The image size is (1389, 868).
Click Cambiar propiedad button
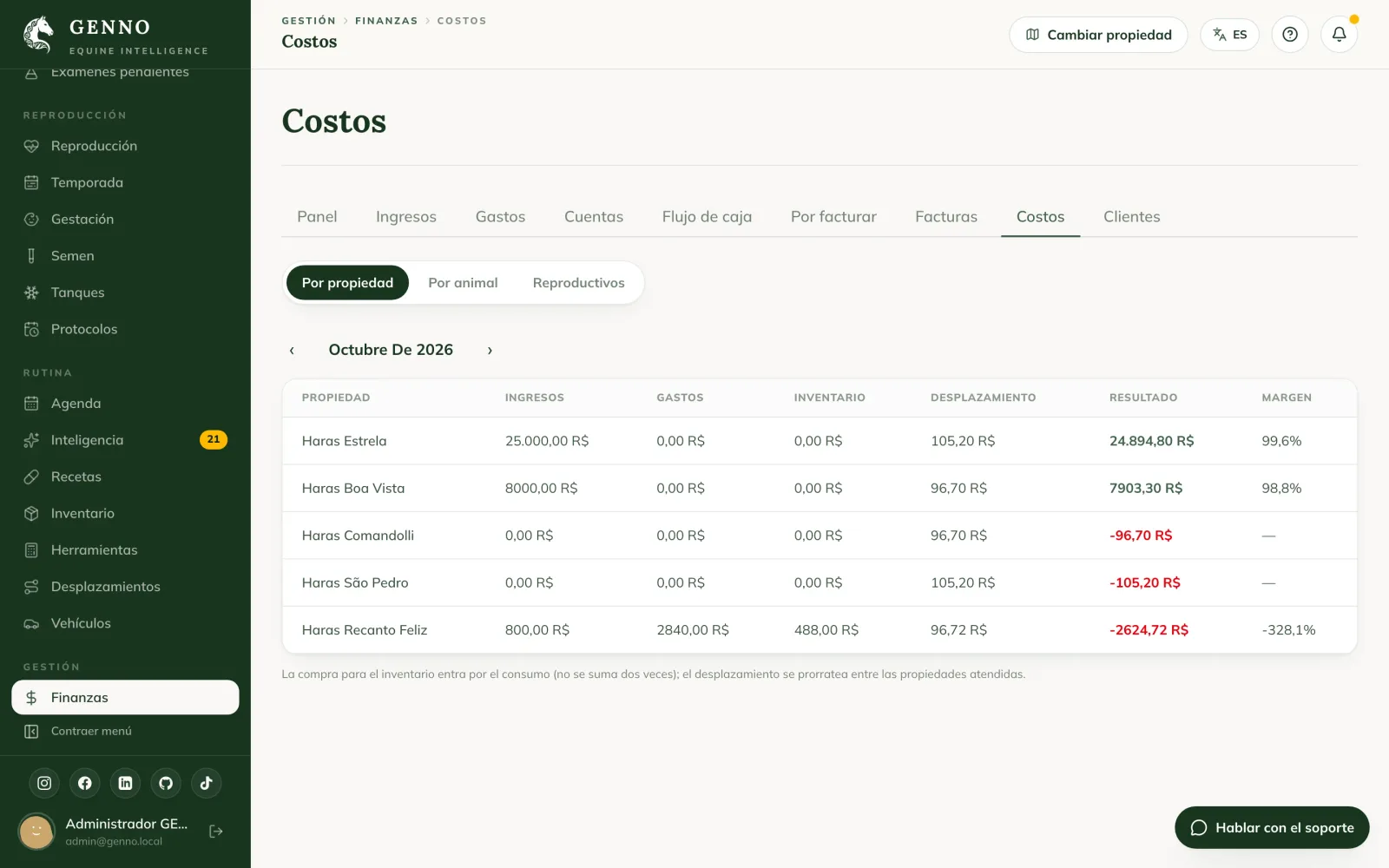[x=1098, y=35]
